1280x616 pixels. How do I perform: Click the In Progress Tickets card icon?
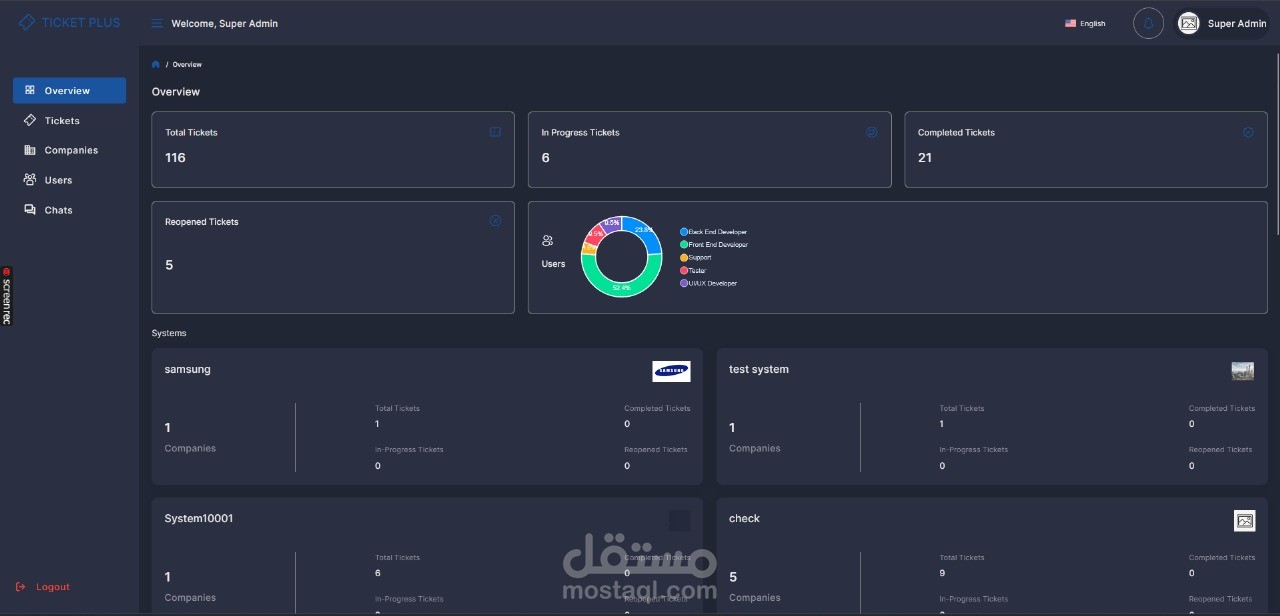871,132
